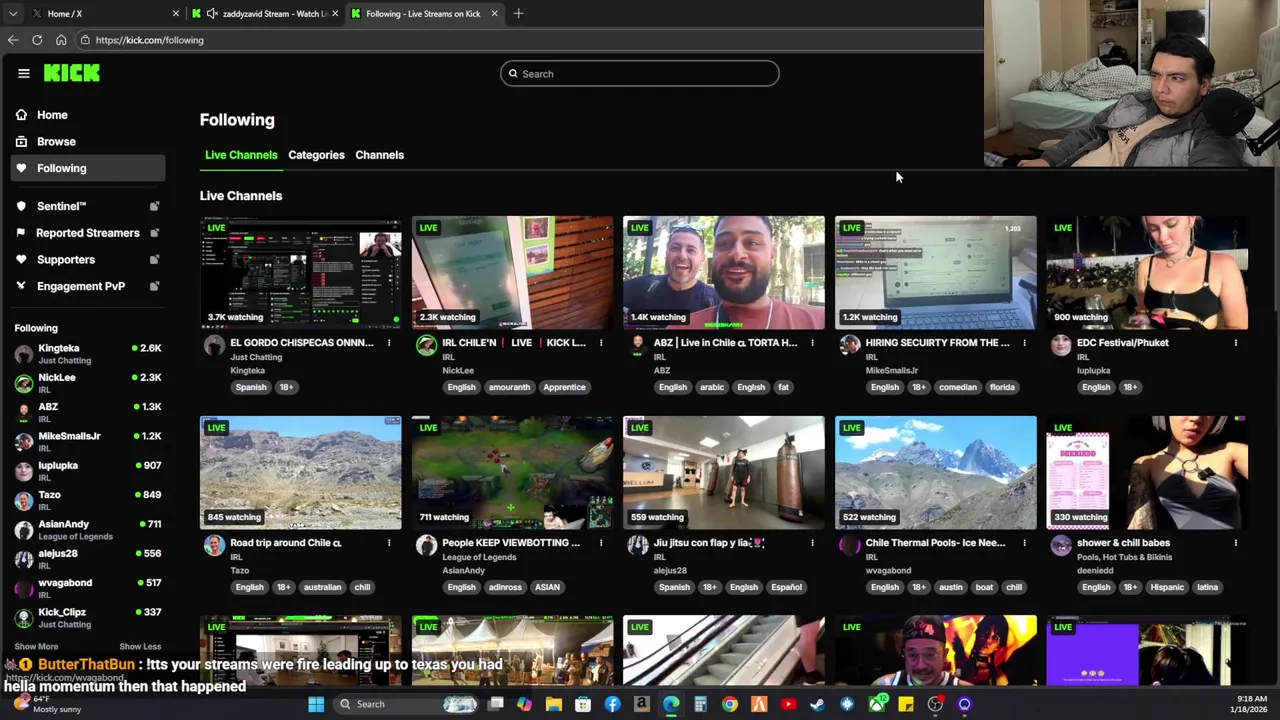
Task: Select the Categories tab
Action: coord(316,155)
